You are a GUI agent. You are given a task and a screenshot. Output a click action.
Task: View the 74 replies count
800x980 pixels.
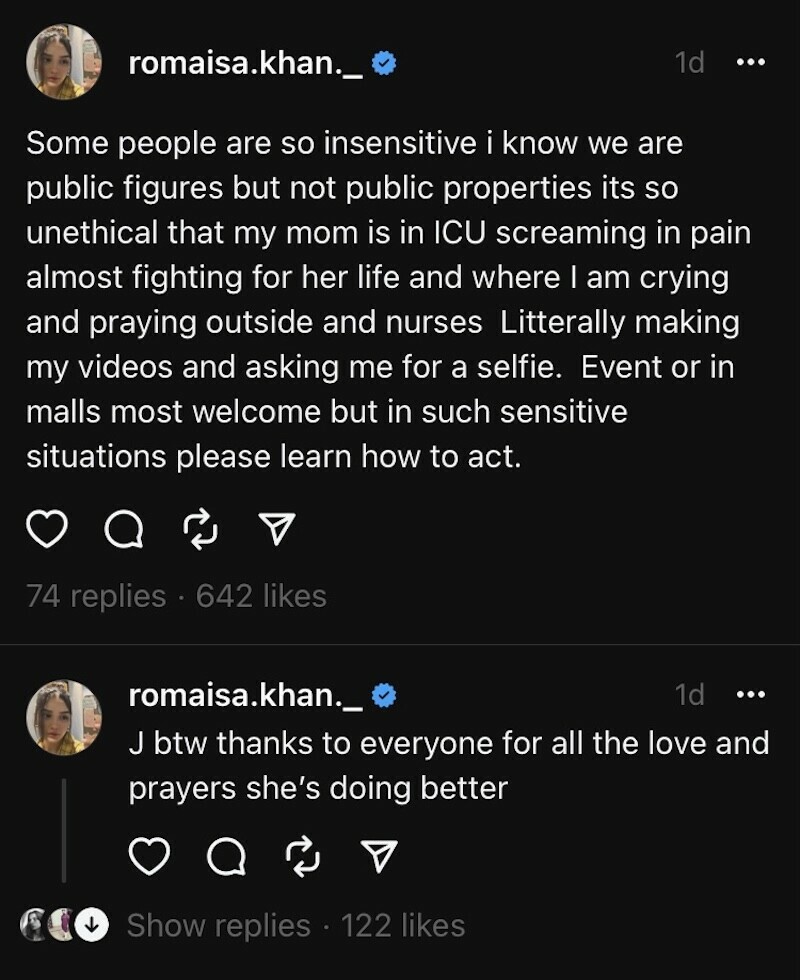96,596
